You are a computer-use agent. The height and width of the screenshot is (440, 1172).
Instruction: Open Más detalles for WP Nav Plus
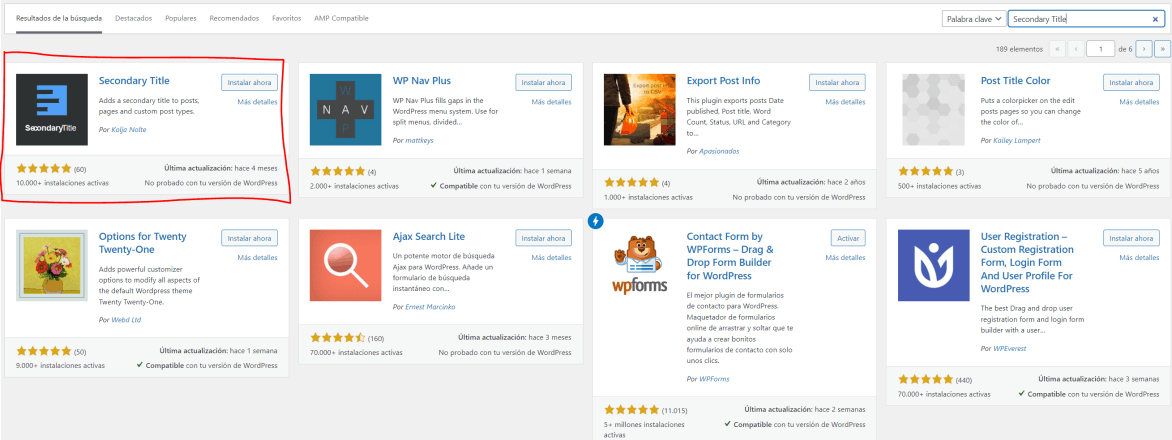(552, 102)
